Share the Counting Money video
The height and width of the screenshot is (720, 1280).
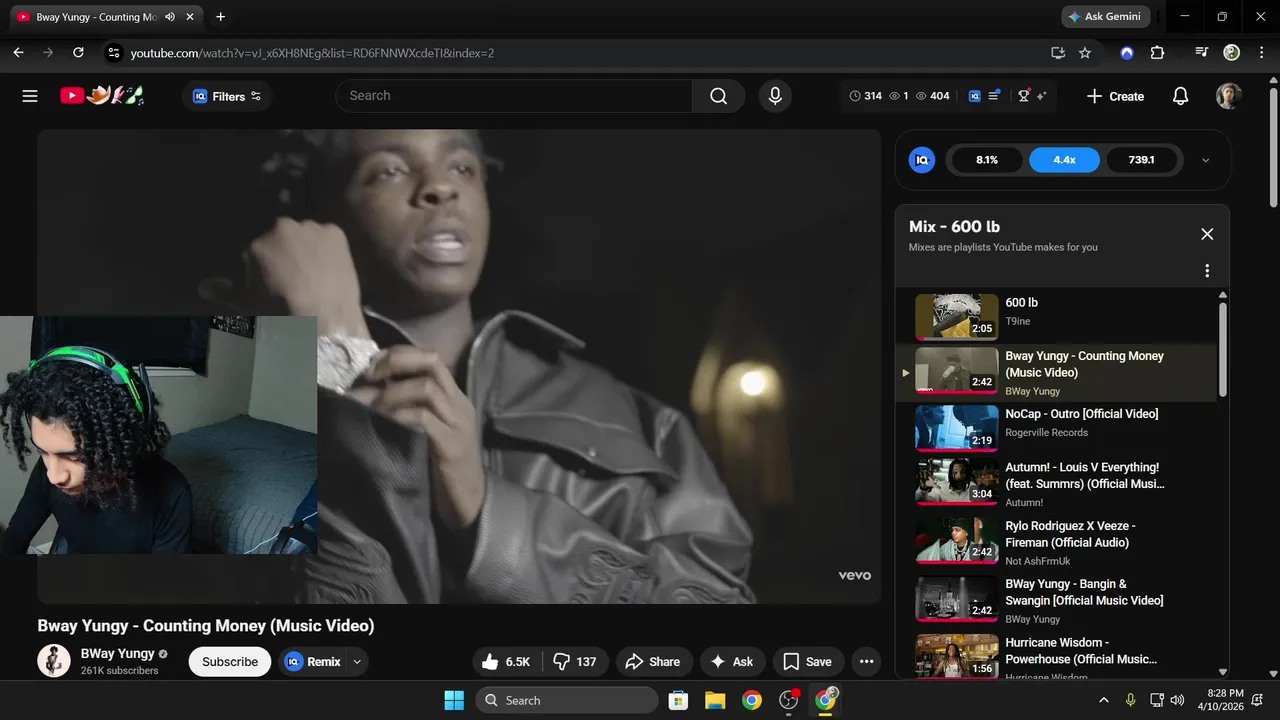(x=653, y=662)
